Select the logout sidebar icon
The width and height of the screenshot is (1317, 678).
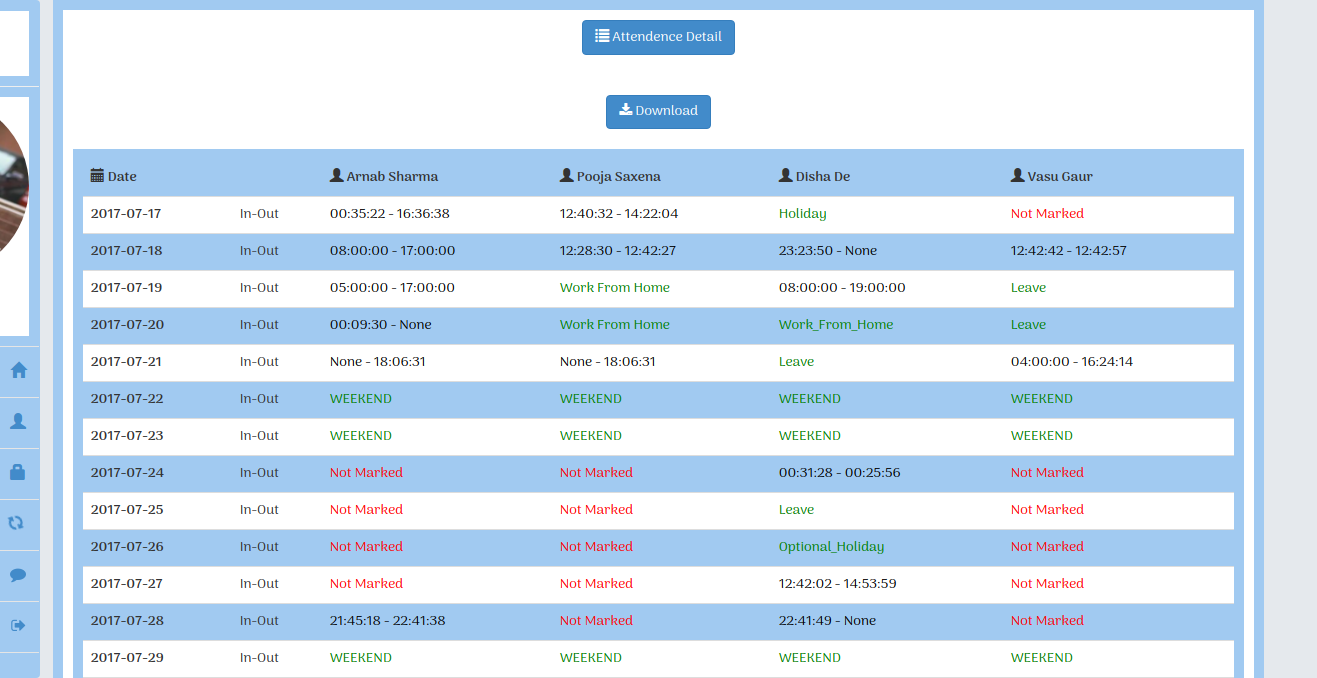[18, 626]
